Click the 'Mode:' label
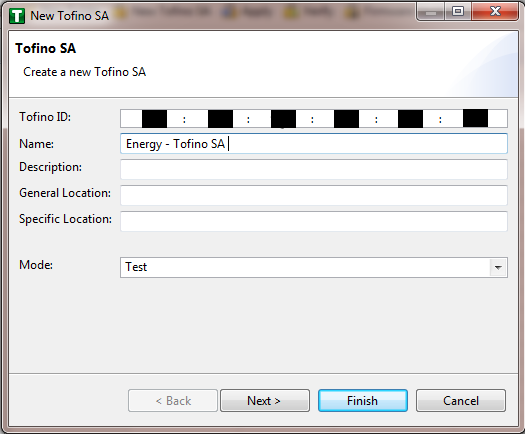525x434 pixels. [36, 265]
